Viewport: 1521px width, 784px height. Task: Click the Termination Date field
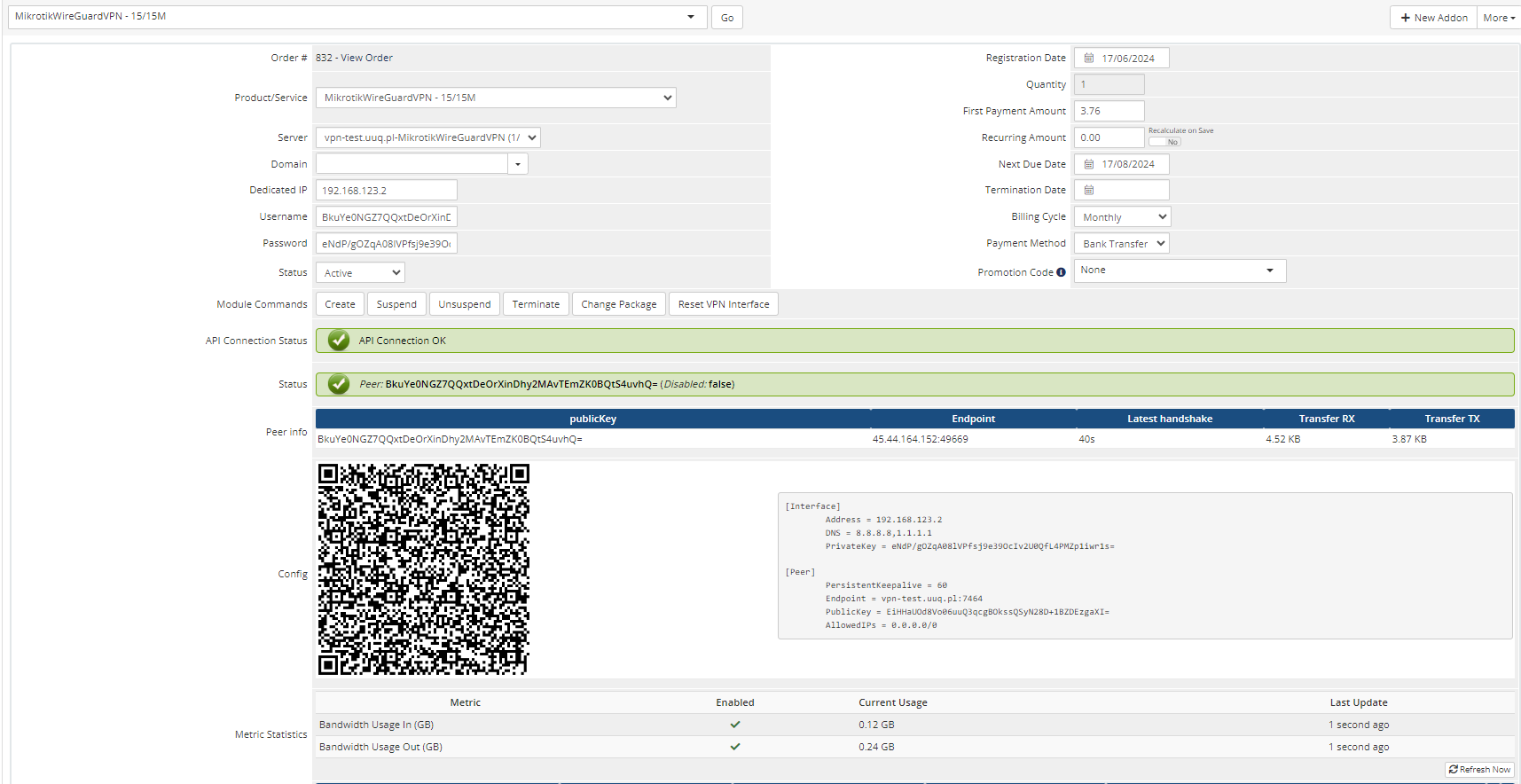(1122, 190)
